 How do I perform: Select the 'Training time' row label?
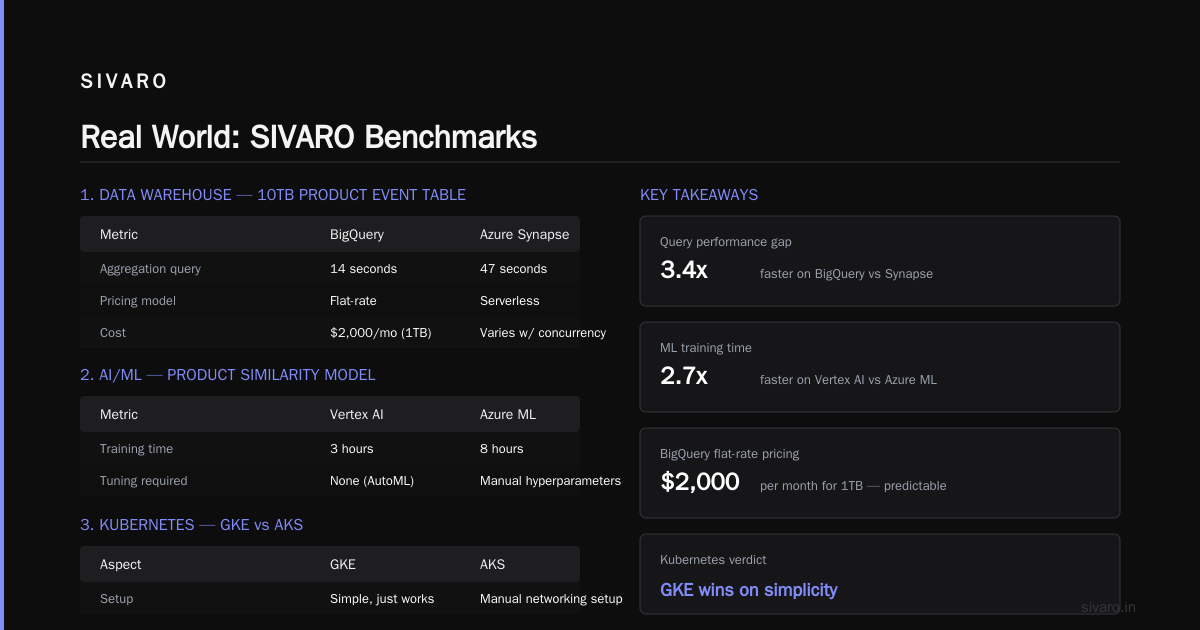tap(136, 449)
